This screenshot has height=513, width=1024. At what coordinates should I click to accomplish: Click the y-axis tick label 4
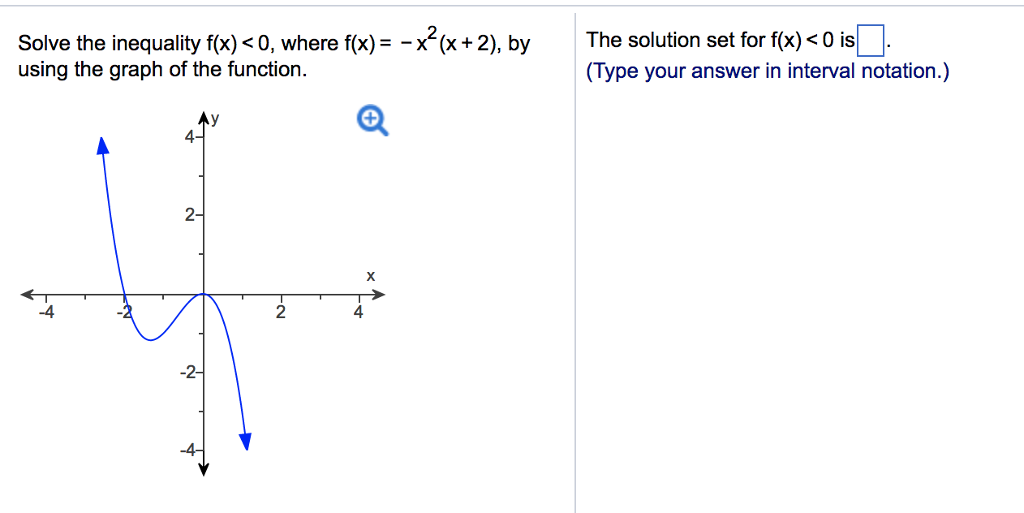pyautogui.click(x=189, y=138)
